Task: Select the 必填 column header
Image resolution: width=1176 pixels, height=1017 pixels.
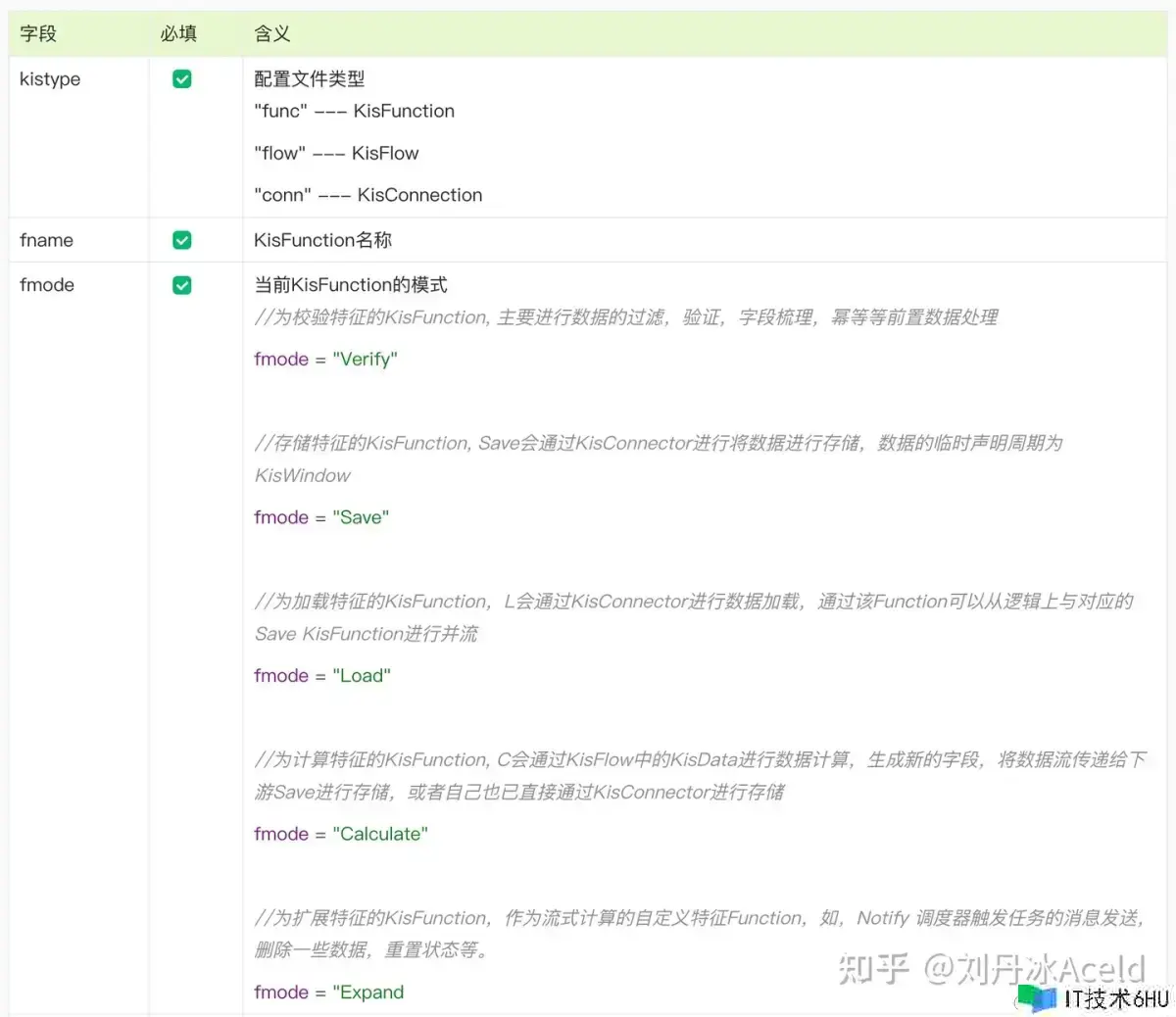Action: 178,33
